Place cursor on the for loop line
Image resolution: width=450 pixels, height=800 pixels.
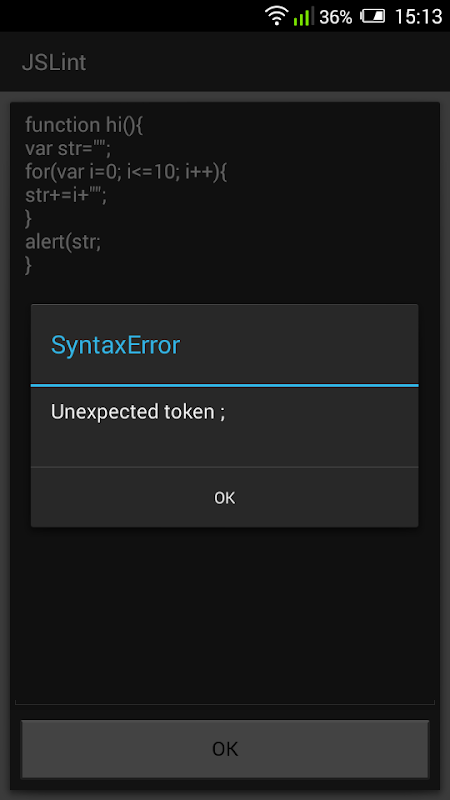126,172
